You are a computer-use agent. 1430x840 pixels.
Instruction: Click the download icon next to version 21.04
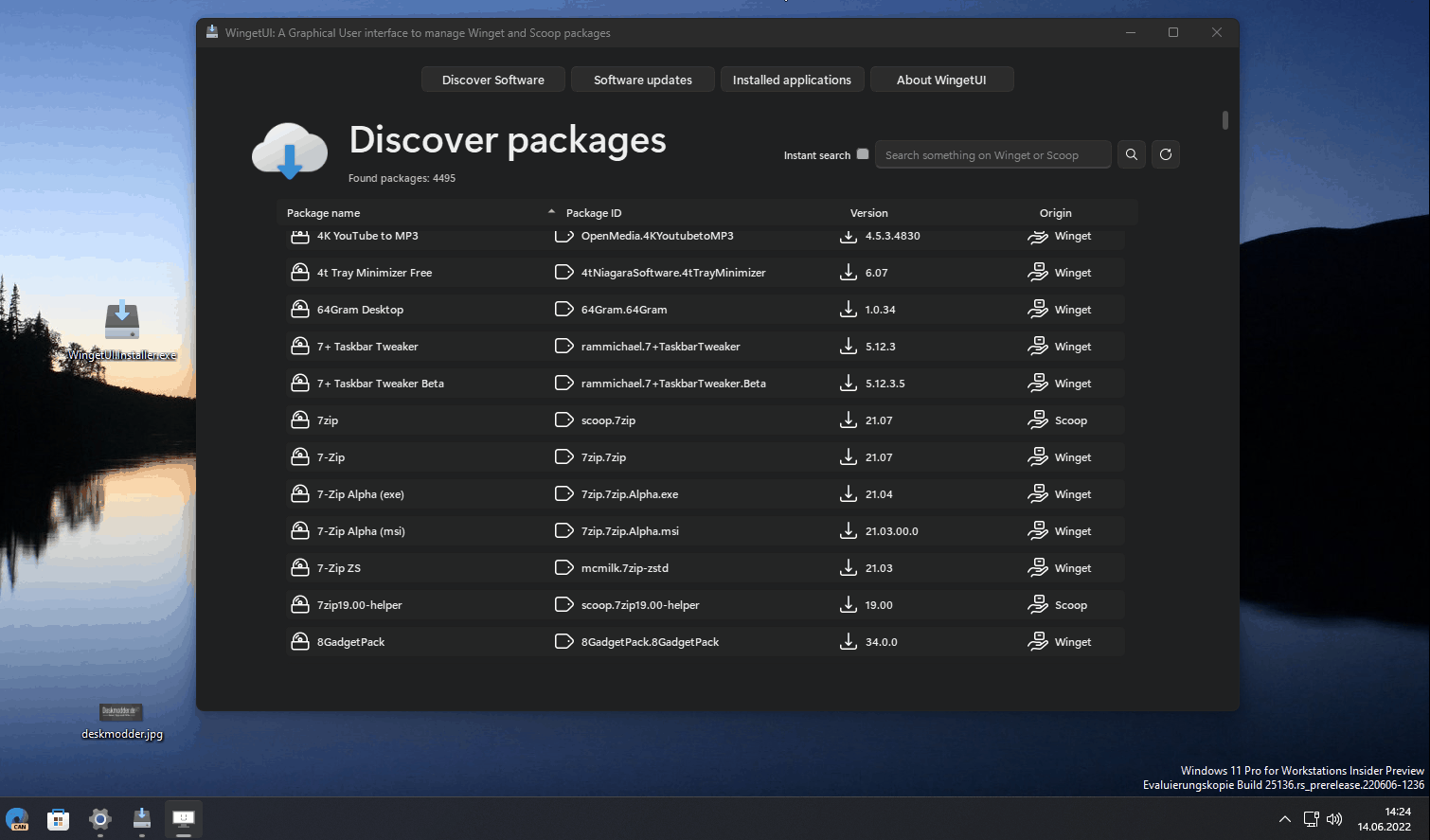[849, 494]
